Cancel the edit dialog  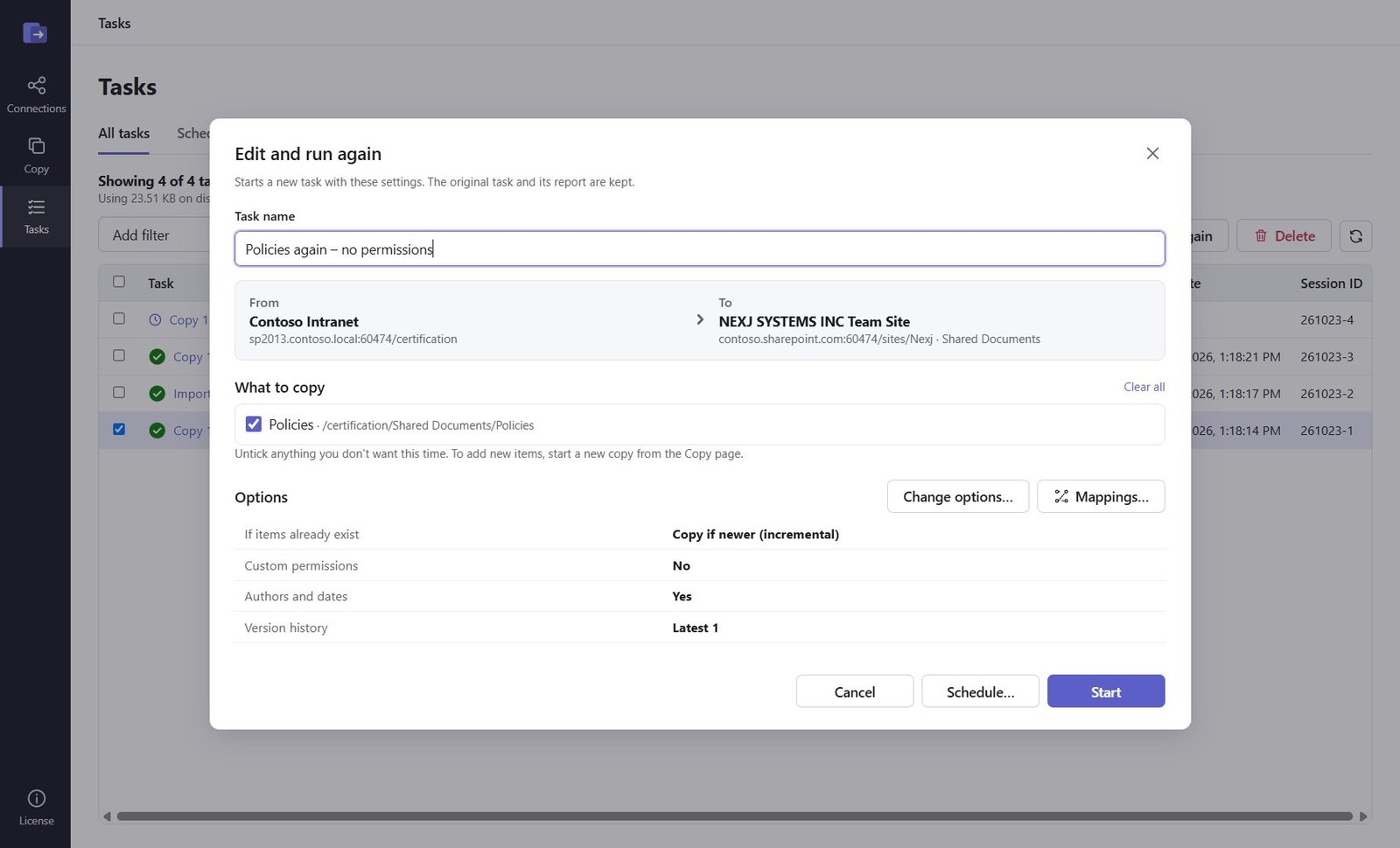(855, 691)
